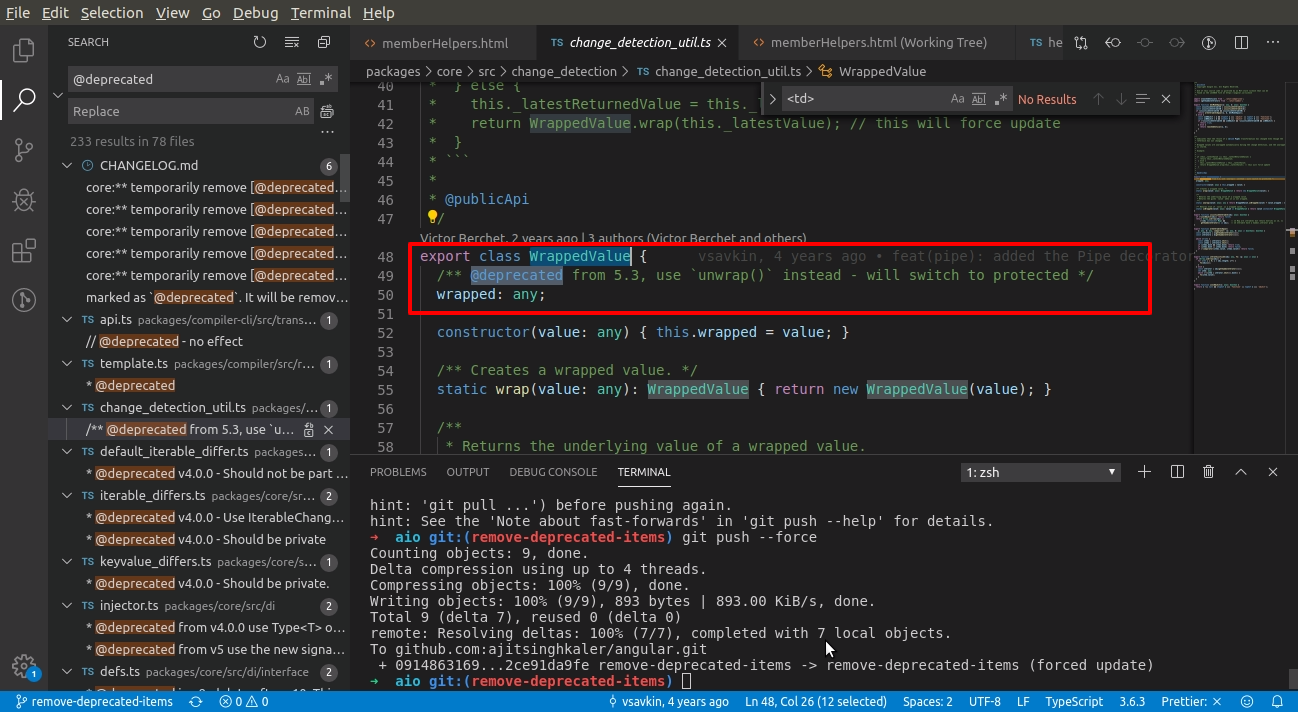Change language mode from TypeScript

[x=1074, y=701]
